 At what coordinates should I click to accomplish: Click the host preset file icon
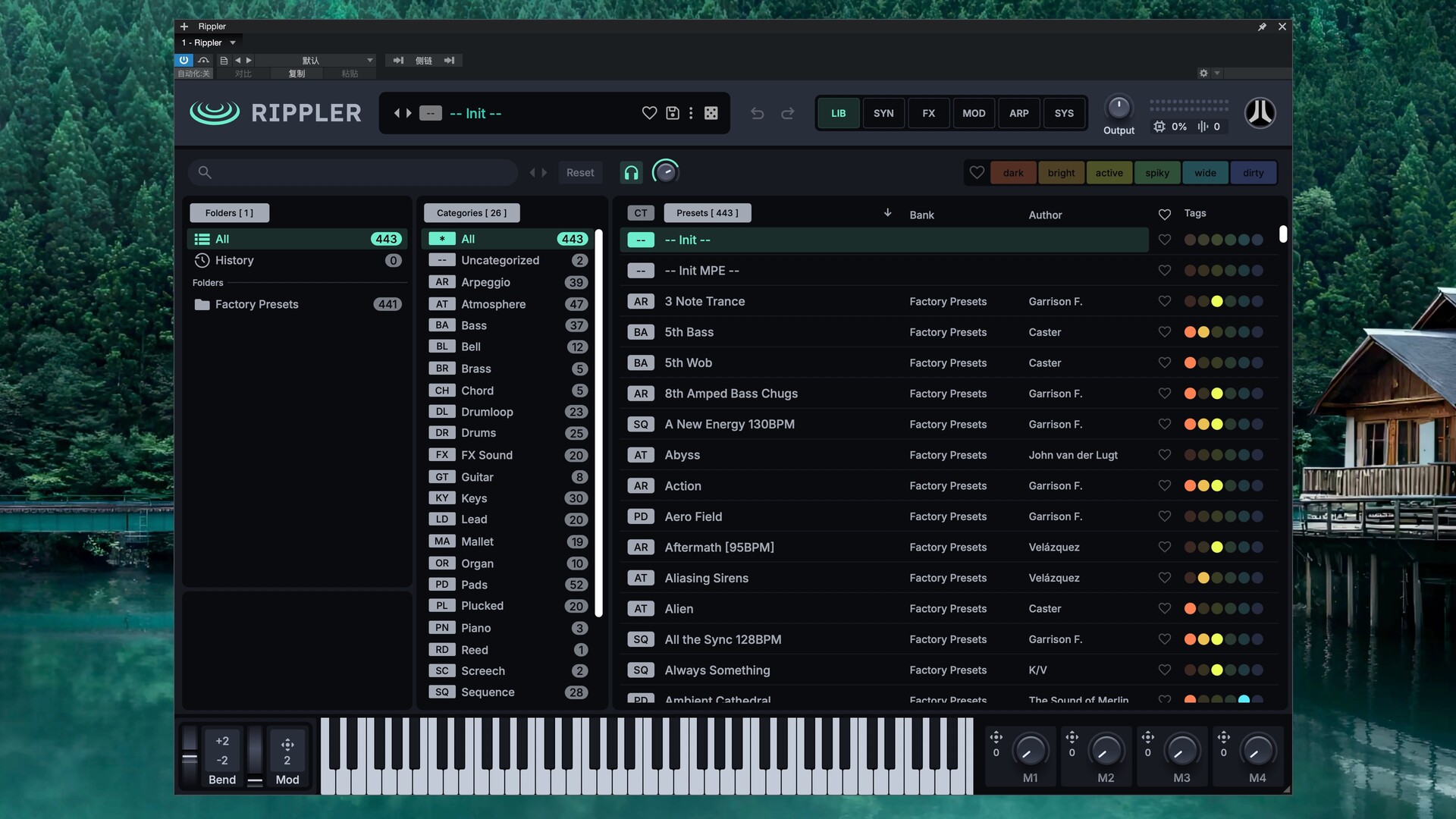[x=224, y=60]
